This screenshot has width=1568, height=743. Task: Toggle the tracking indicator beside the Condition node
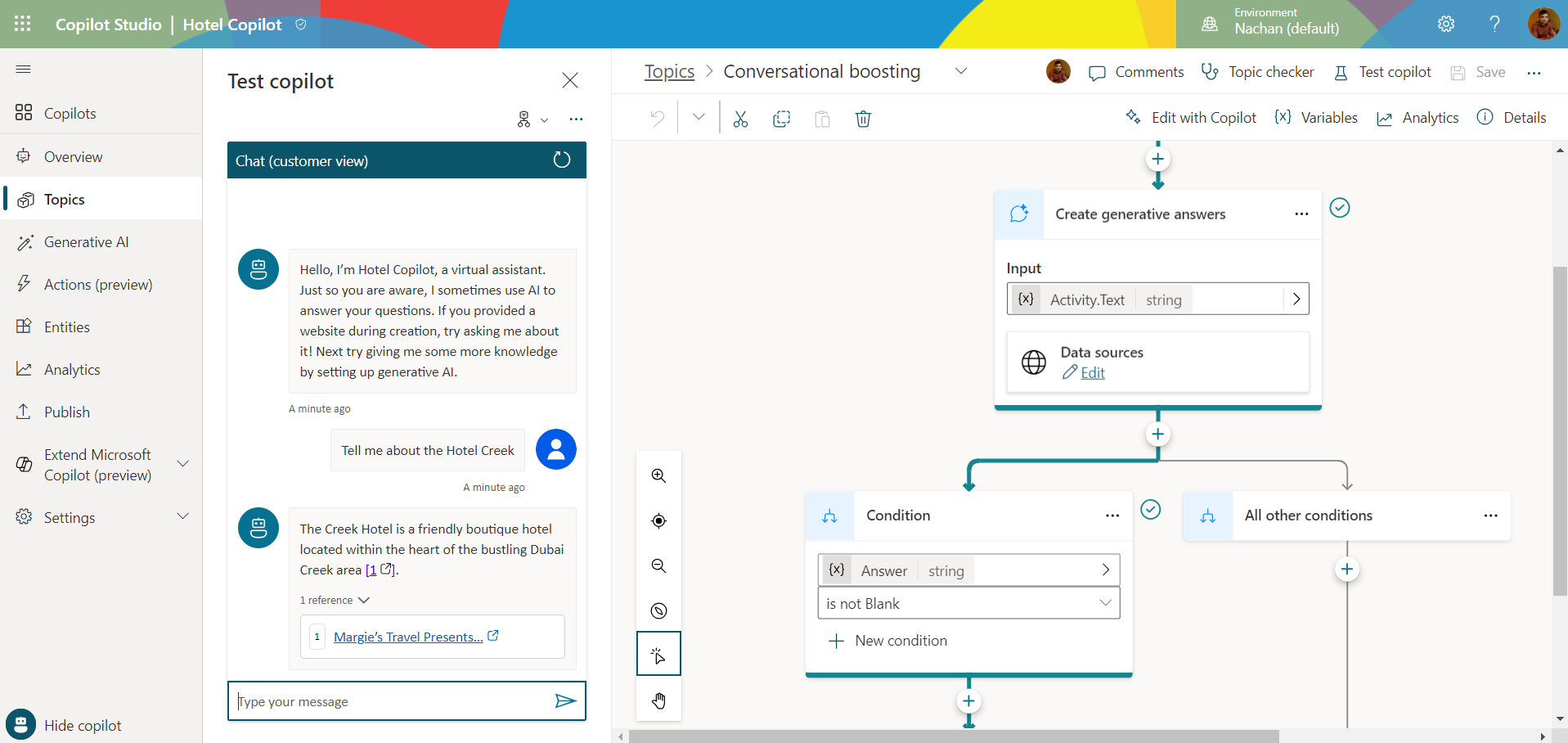pos(1151,509)
